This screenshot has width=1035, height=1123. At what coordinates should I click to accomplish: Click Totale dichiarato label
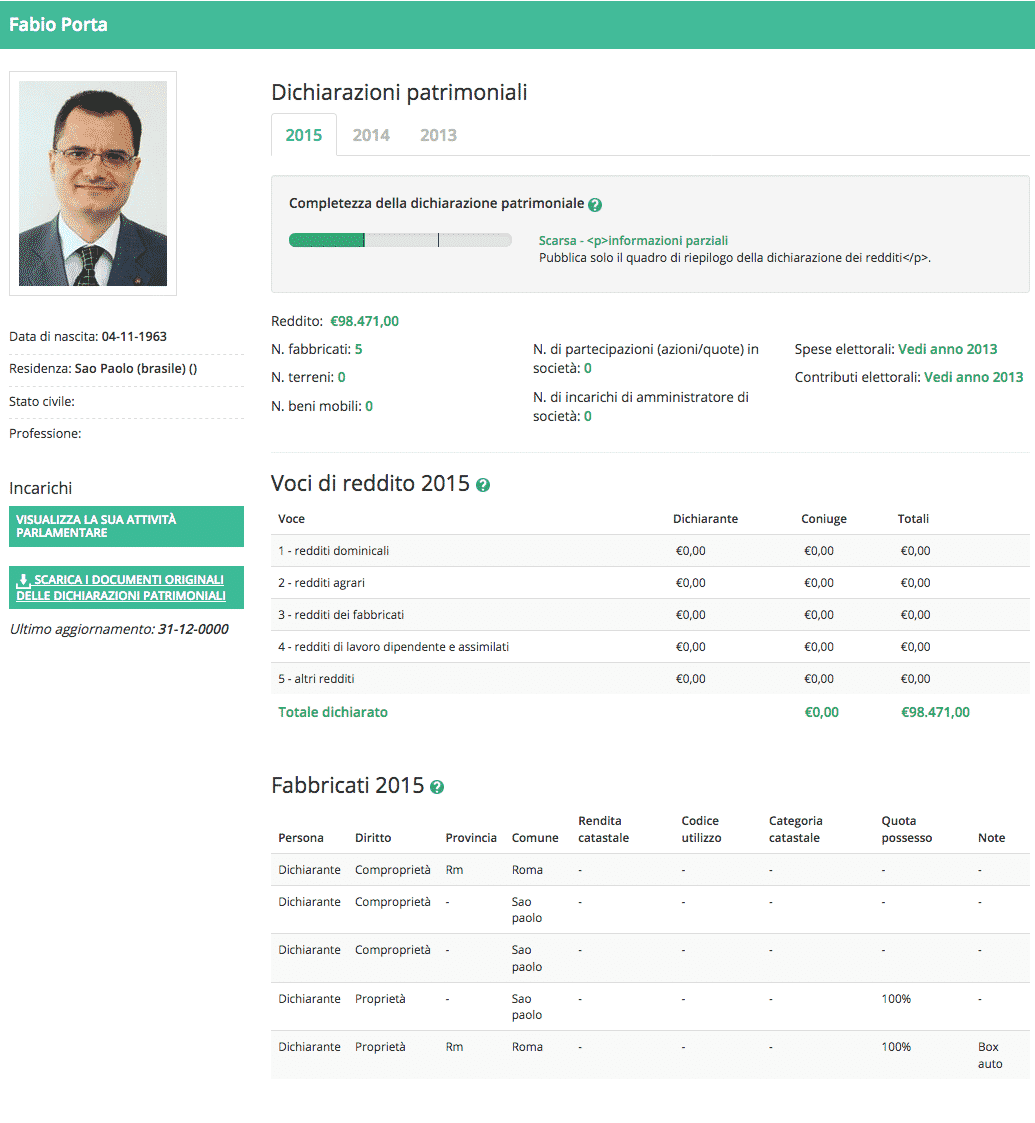(333, 712)
